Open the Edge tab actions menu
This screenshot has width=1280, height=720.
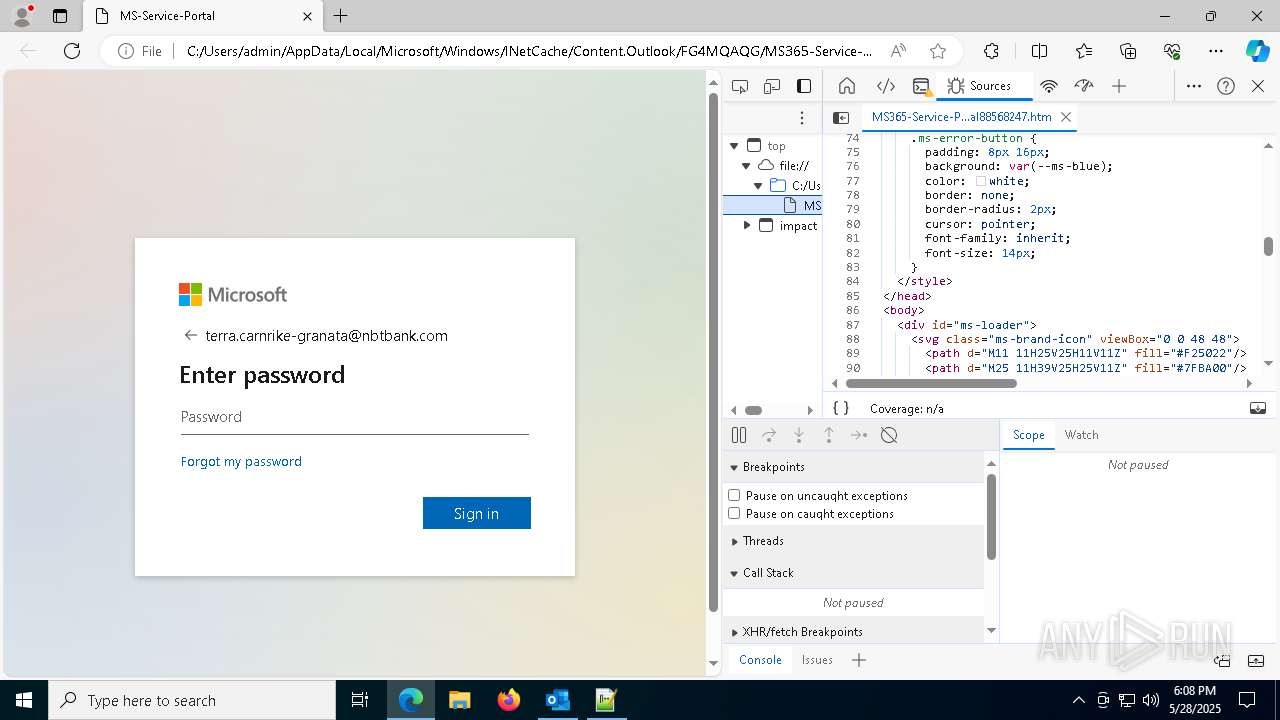tap(60, 16)
